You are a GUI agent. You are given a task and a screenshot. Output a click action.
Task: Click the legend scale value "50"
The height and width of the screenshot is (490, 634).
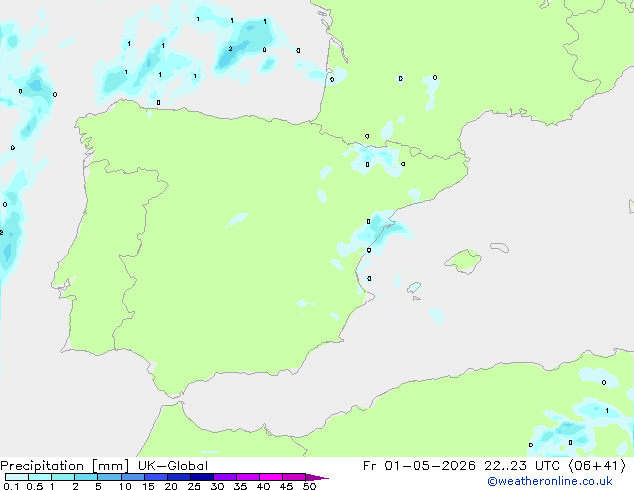tap(309, 486)
